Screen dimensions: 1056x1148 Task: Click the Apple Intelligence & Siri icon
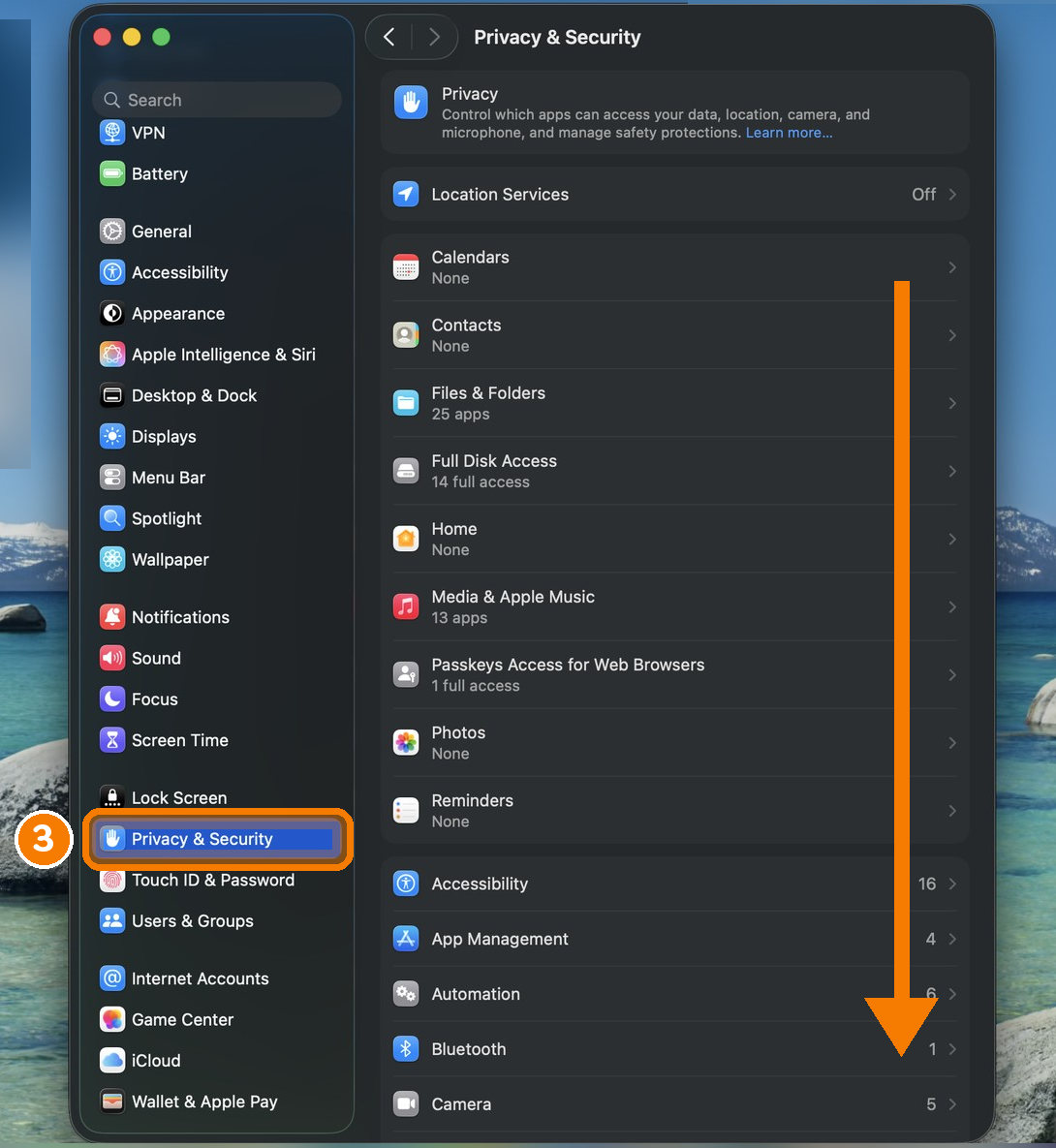pyautogui.click(x=112, y=355)
